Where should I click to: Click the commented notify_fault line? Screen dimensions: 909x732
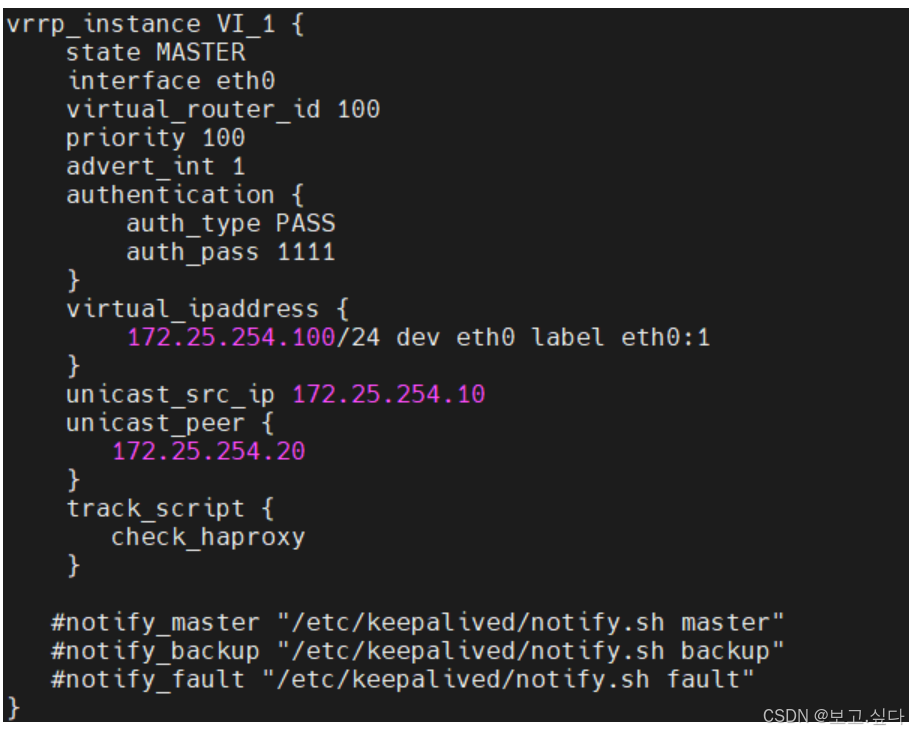point(403,679)
